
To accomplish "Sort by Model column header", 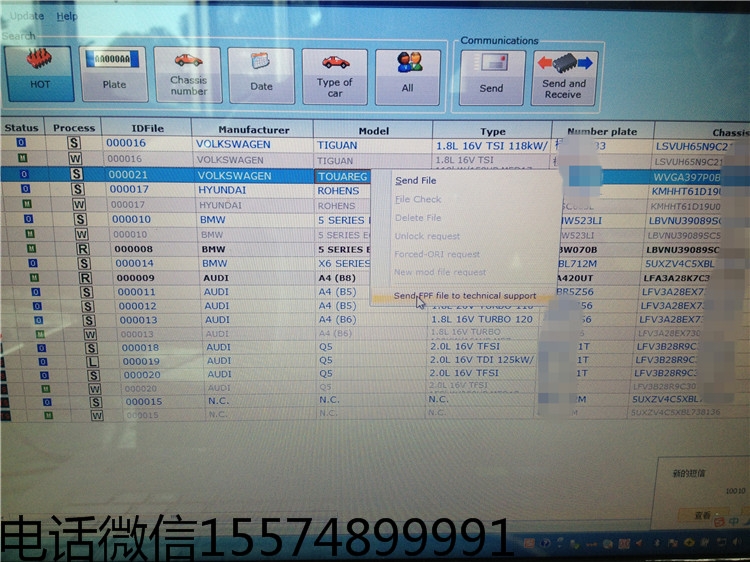I will (374, 131).
